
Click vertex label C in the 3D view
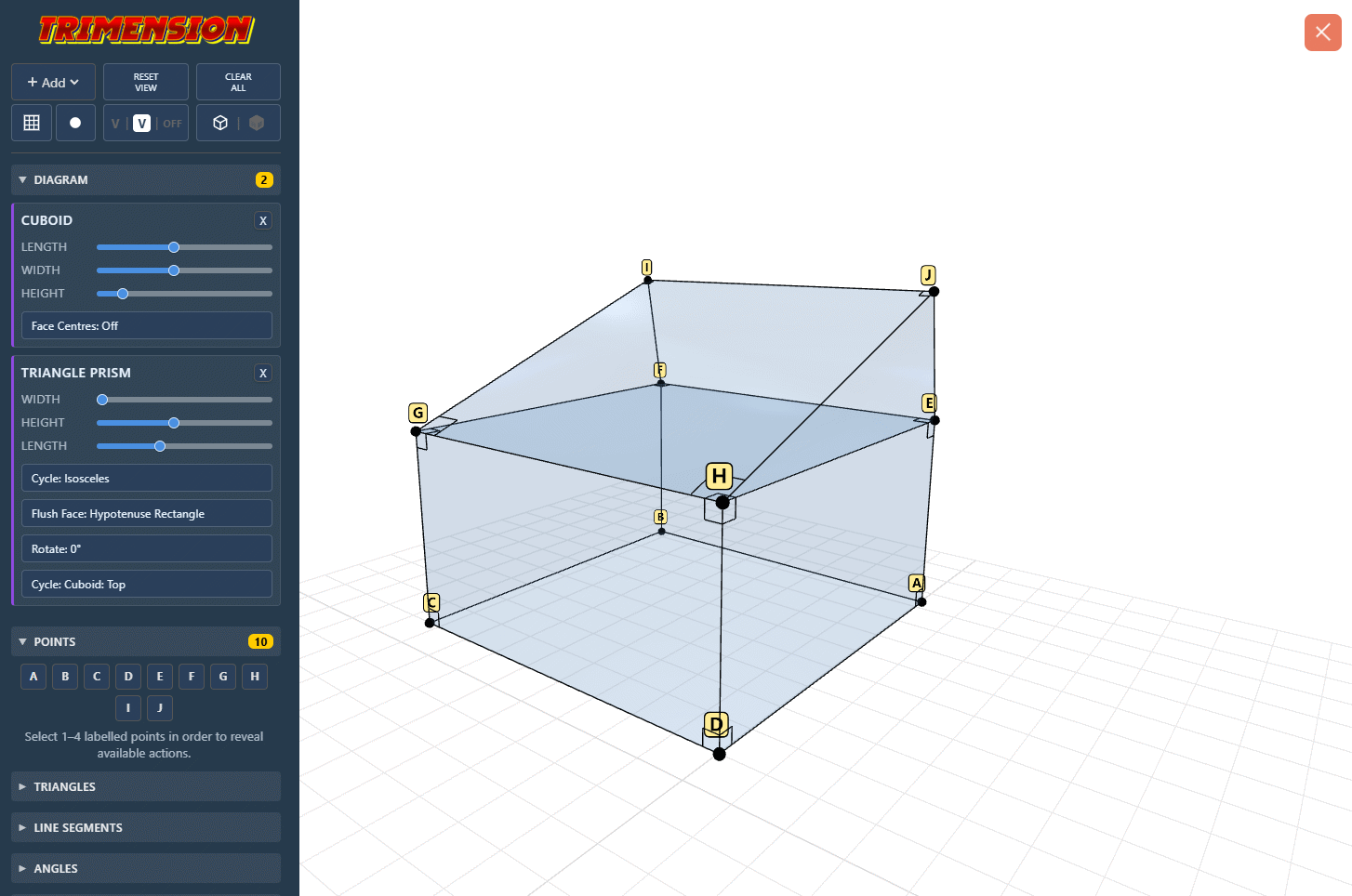pyautogui.click(x=431, y=602)
